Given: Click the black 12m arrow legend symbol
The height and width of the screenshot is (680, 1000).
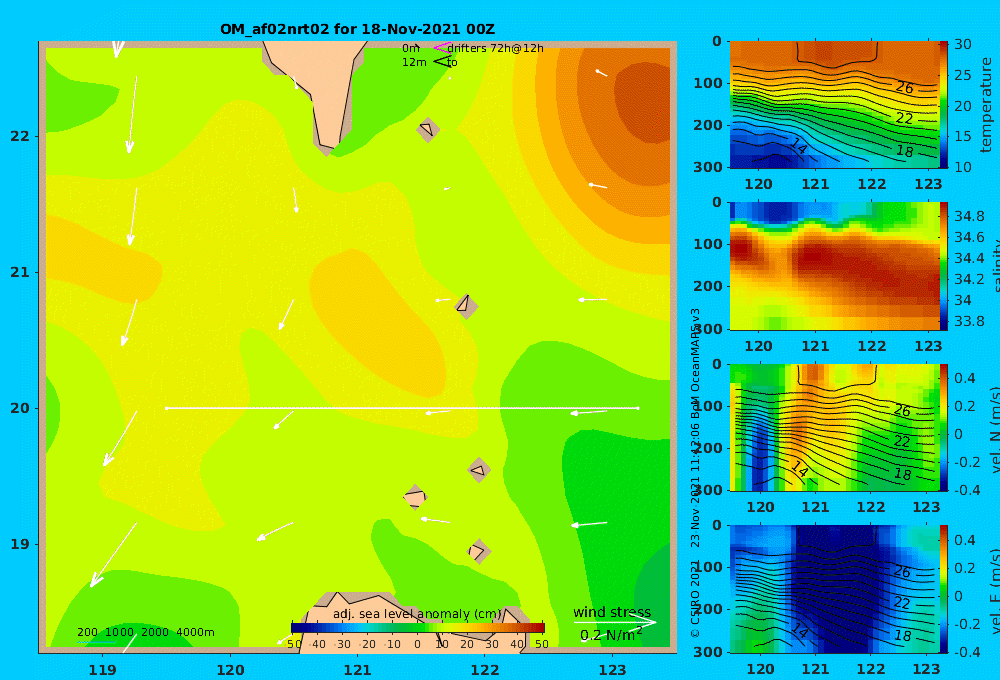Looking at the screenshot, I should click(442, 62).
